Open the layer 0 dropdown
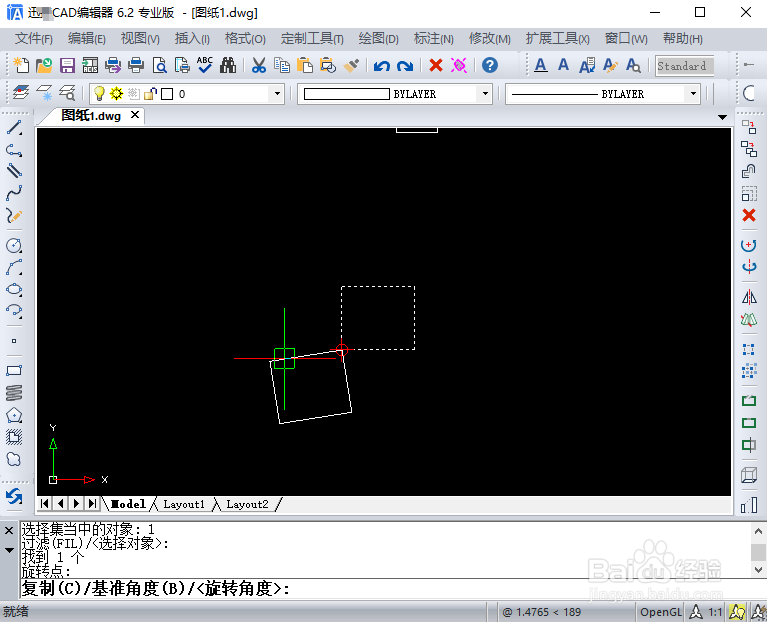 pos(277,93)
